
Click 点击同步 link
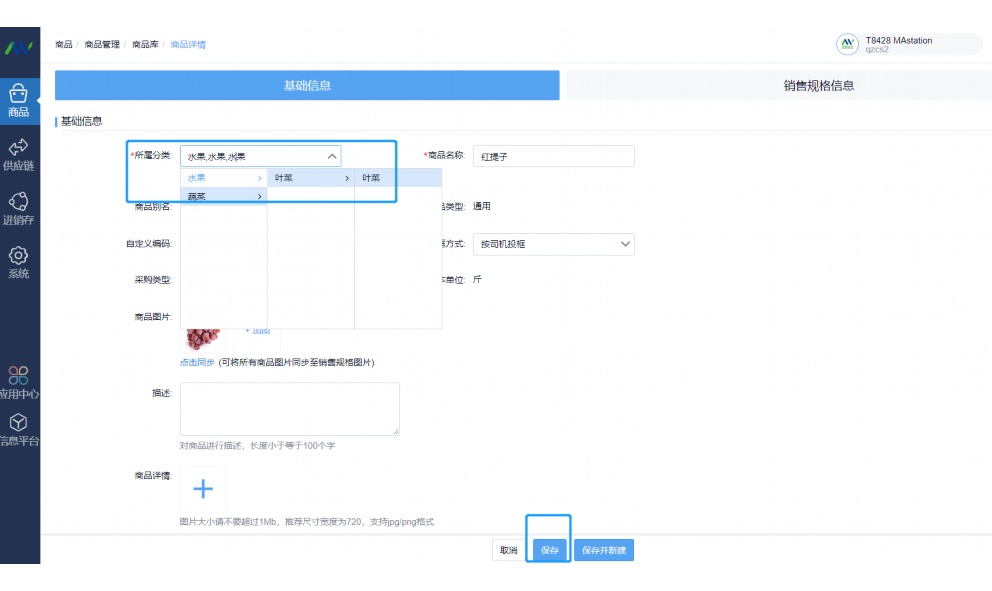point(197,362)
